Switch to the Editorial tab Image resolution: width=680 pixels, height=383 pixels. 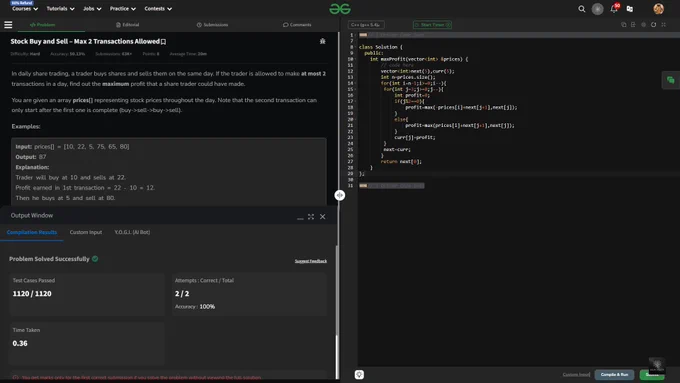click(x=128, y=25)
